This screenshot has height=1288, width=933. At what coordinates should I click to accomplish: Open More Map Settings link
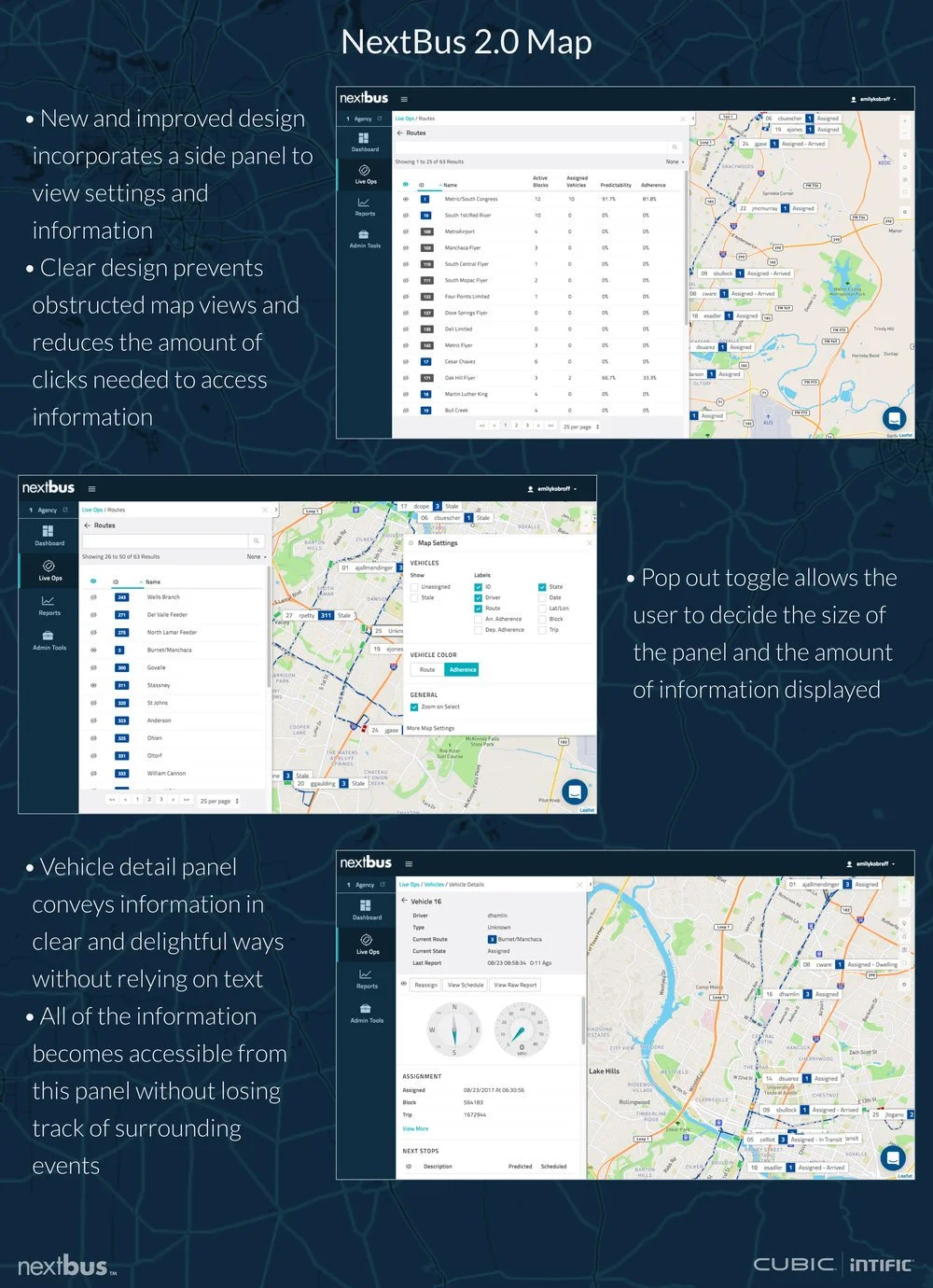point(431,728)
